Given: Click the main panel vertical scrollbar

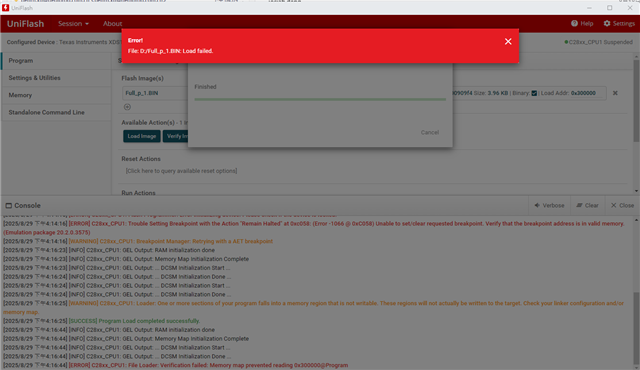Looking at the screenshot, I should click(636, 101).
